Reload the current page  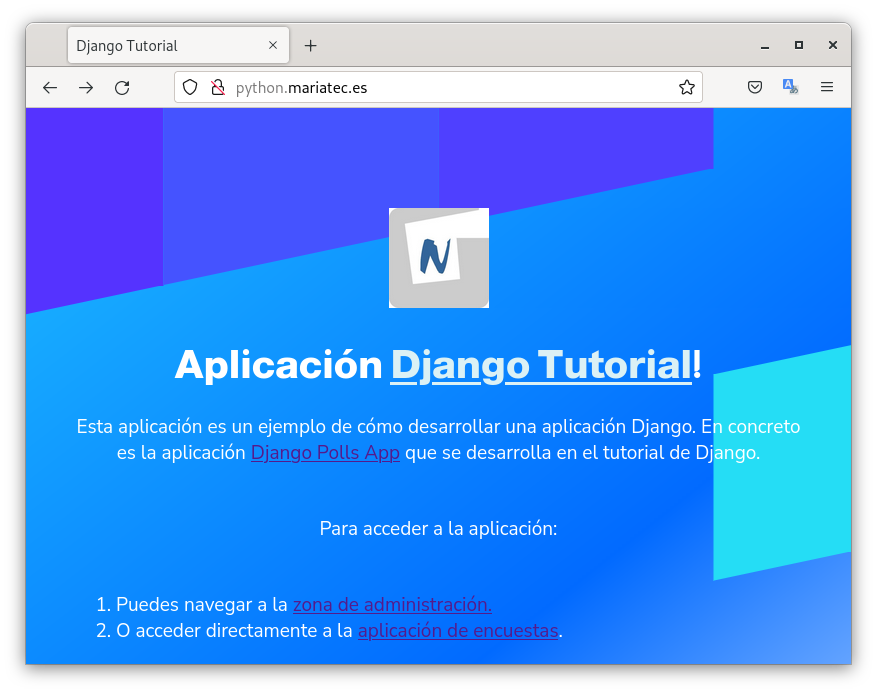(122, 88)
